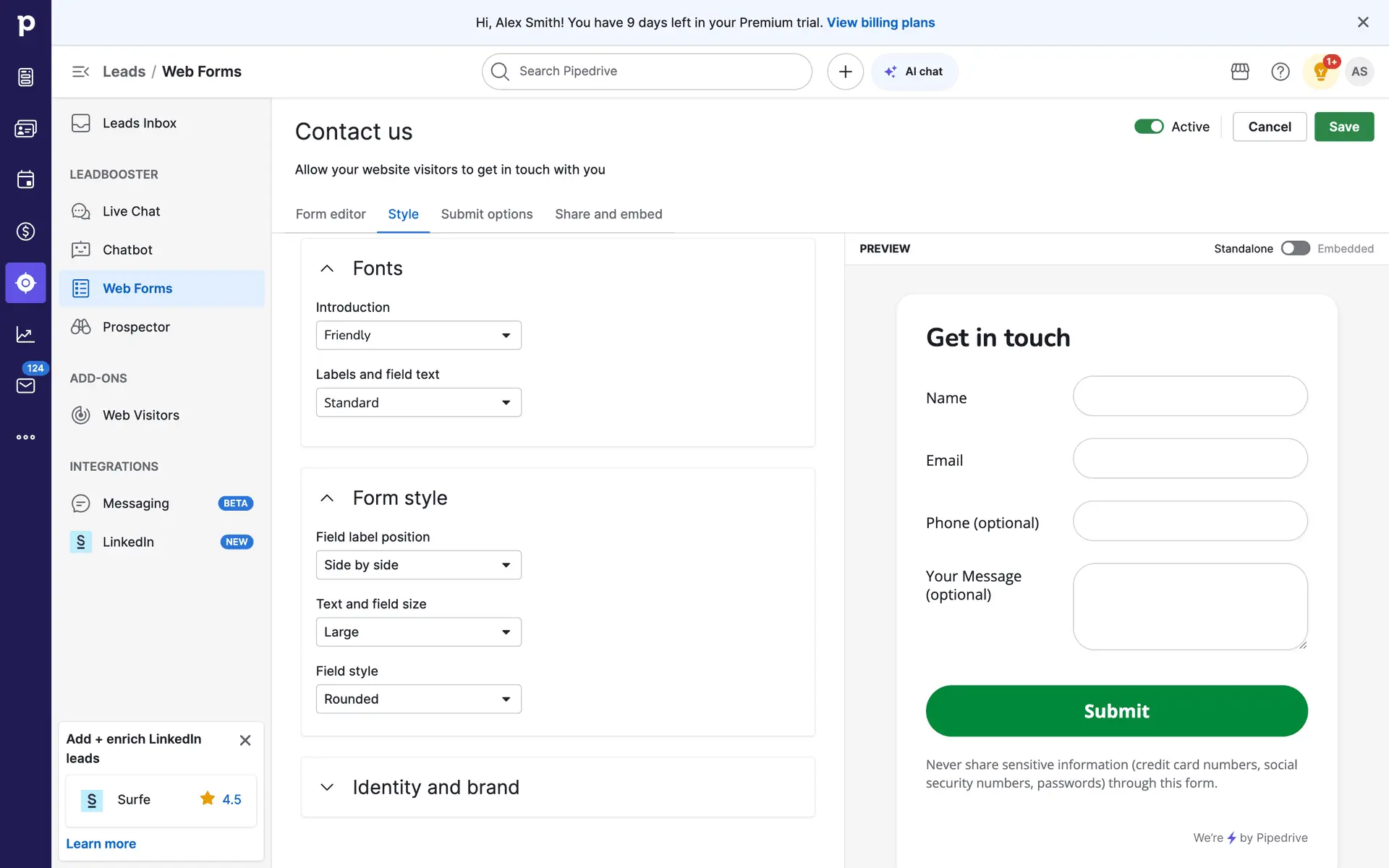Click the help question mark icon
Screen dimensions: 1389x868
pyautogui.click(x=1280, y=72)
